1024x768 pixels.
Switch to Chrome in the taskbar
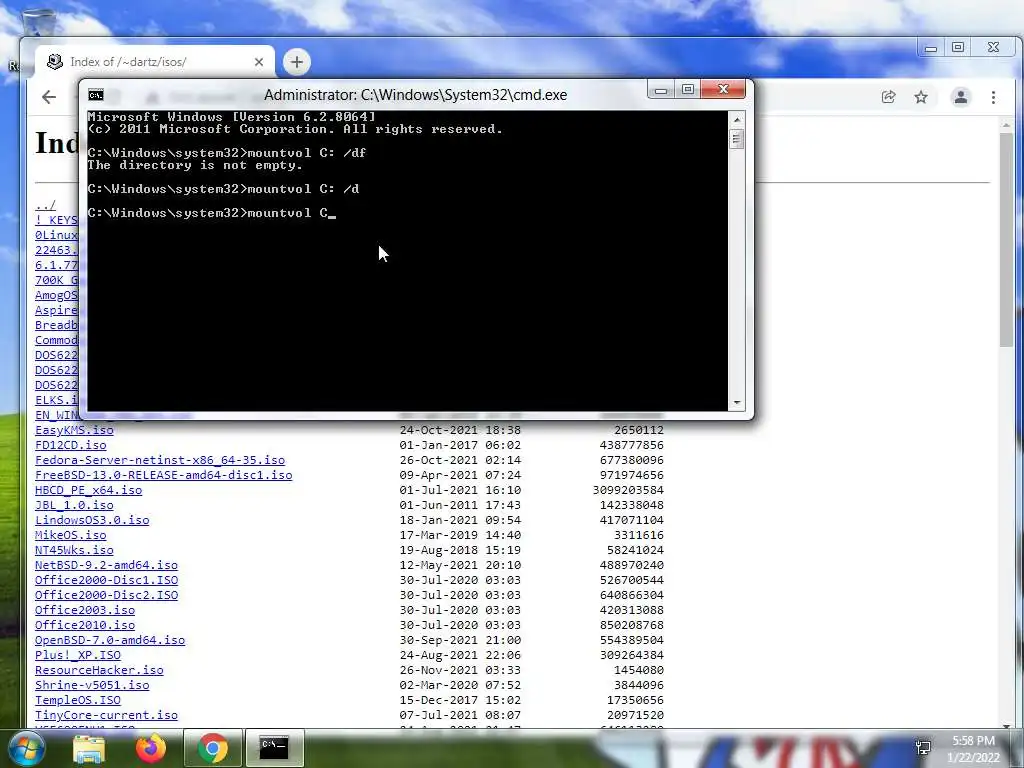[212, 748]
